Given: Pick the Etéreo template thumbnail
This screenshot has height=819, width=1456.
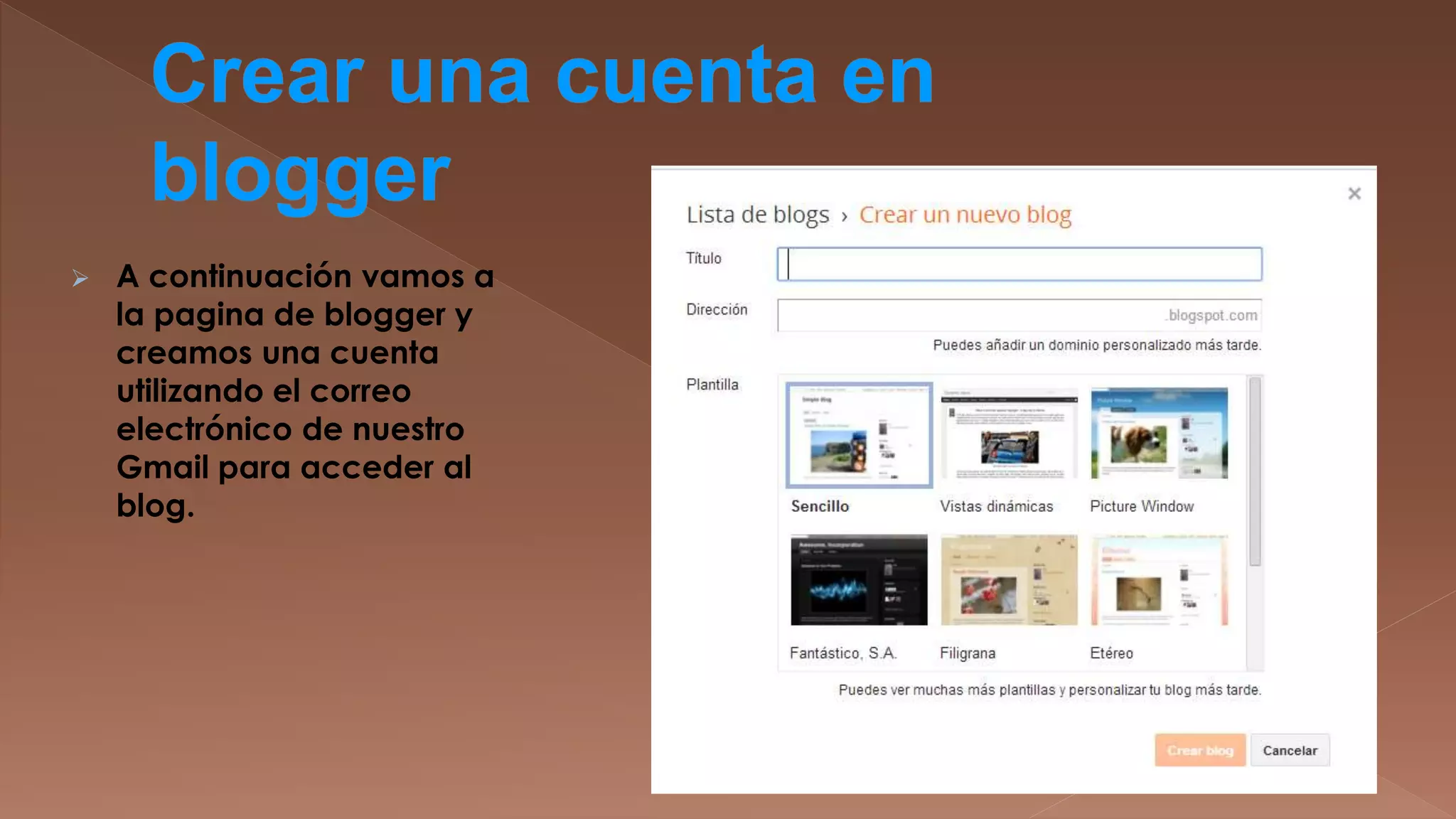Looking at the screenshot, I should click(x=1159, y=580).
